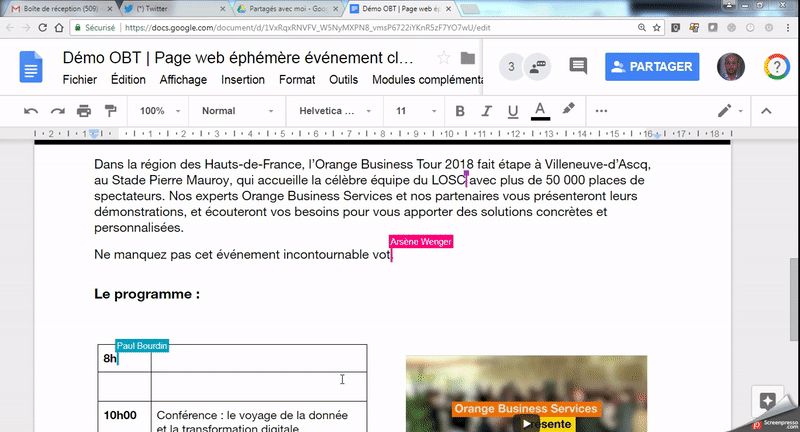Screen dimensions: 800x432
Task: Open the user account avatar
Action: click(x=731, y=67)
